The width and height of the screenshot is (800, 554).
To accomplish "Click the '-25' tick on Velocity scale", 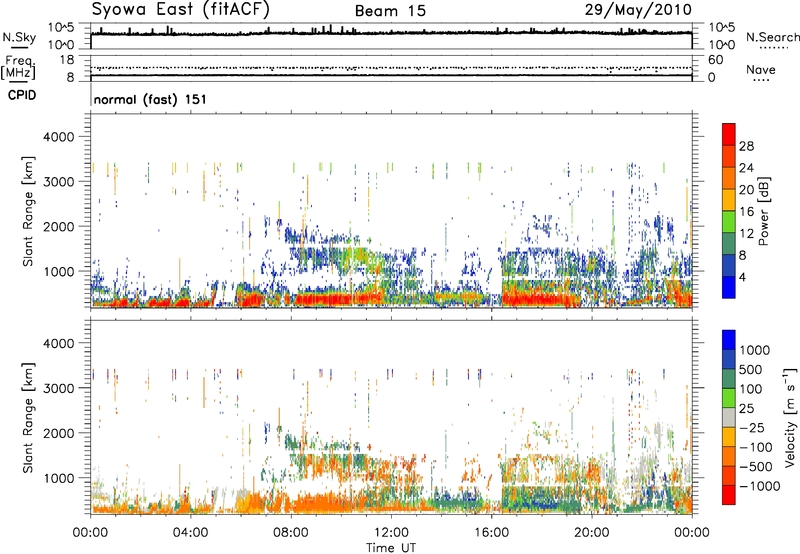I will point(752,427).
